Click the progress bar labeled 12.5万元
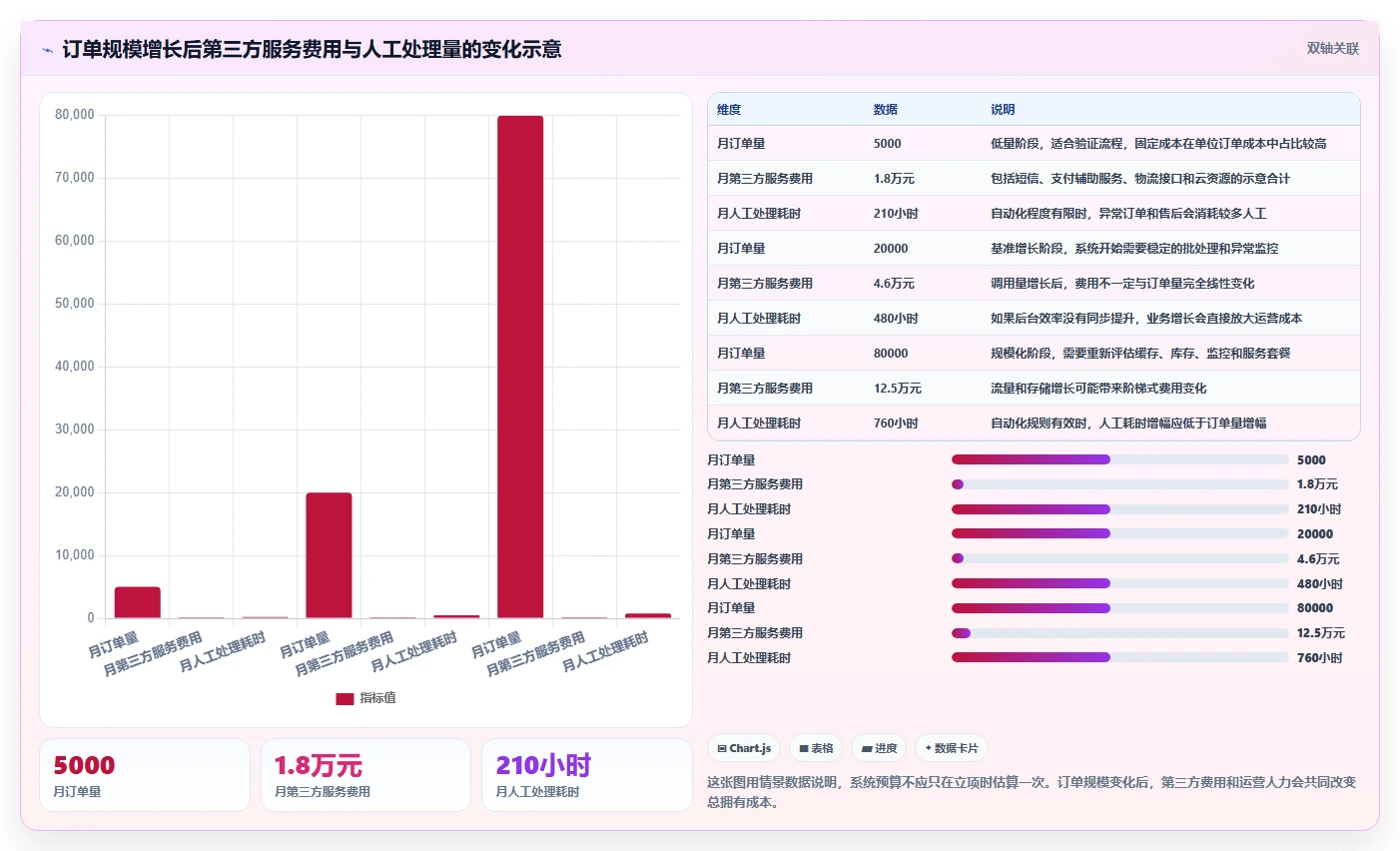Viewport: 1400px width, 851px height. (1120, 633)
